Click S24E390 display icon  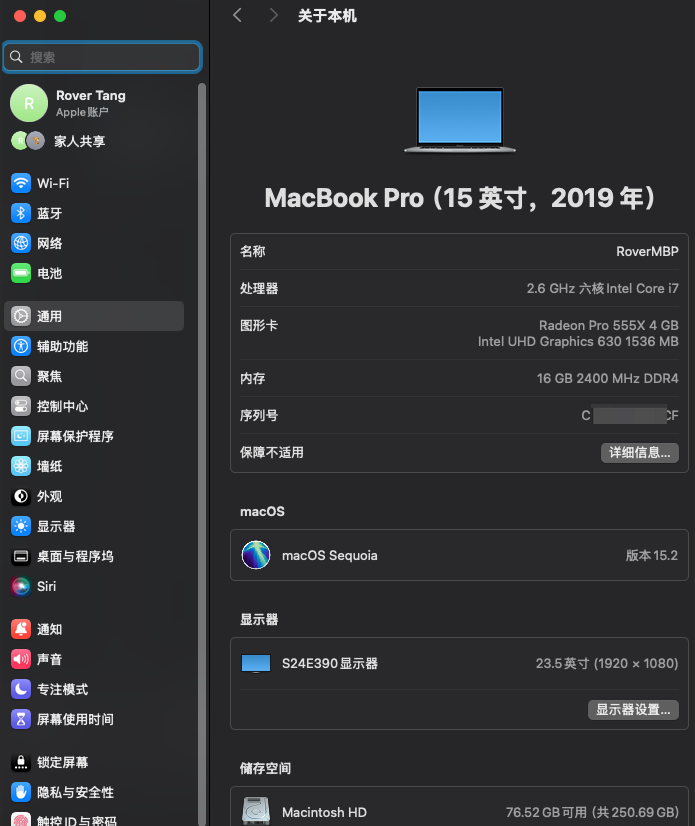256,663
